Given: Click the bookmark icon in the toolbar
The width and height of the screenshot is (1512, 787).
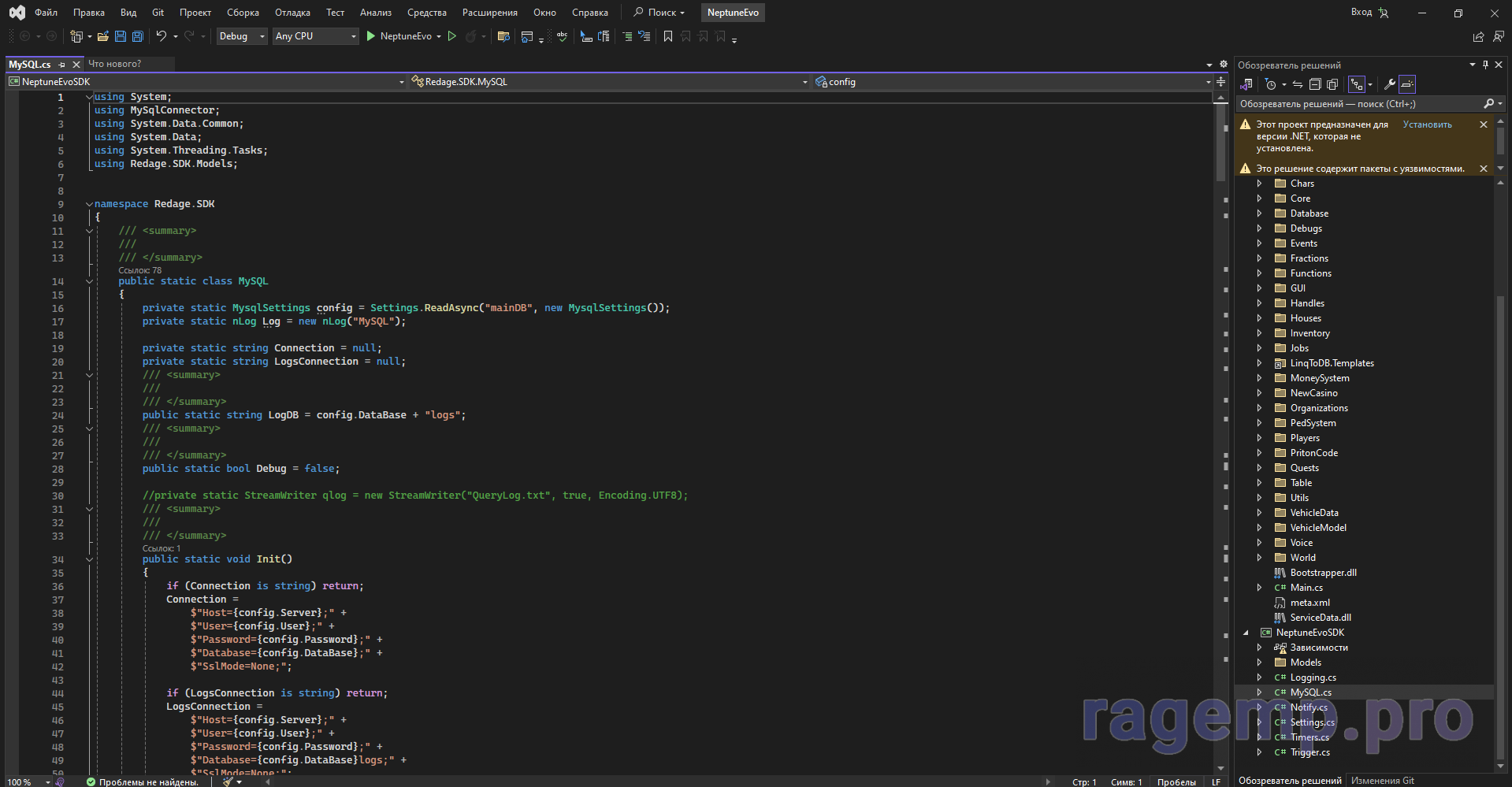Looking at the screenshot, I should tap(668, 36).
